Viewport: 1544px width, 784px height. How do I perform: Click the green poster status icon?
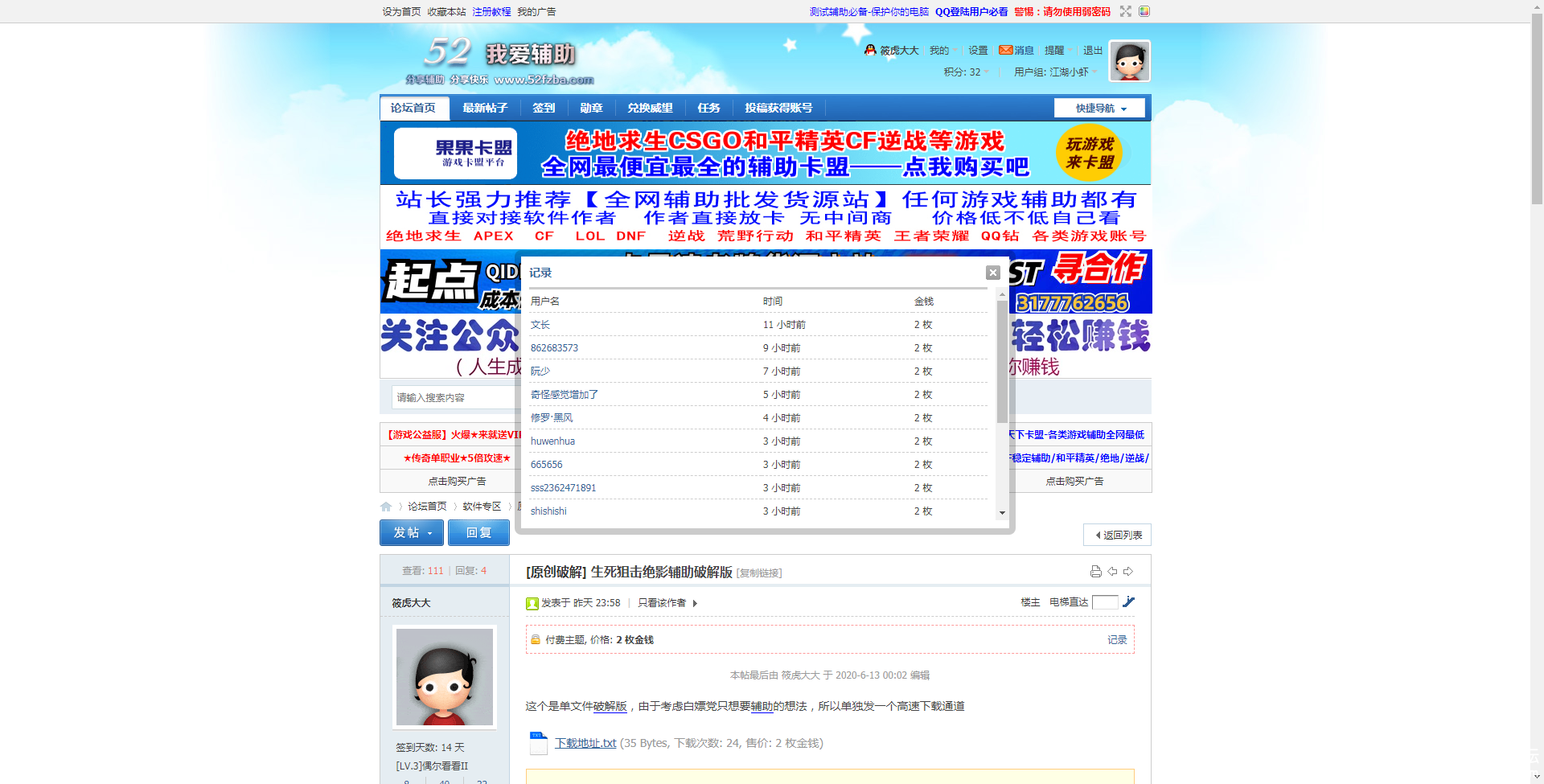[532, 603]
